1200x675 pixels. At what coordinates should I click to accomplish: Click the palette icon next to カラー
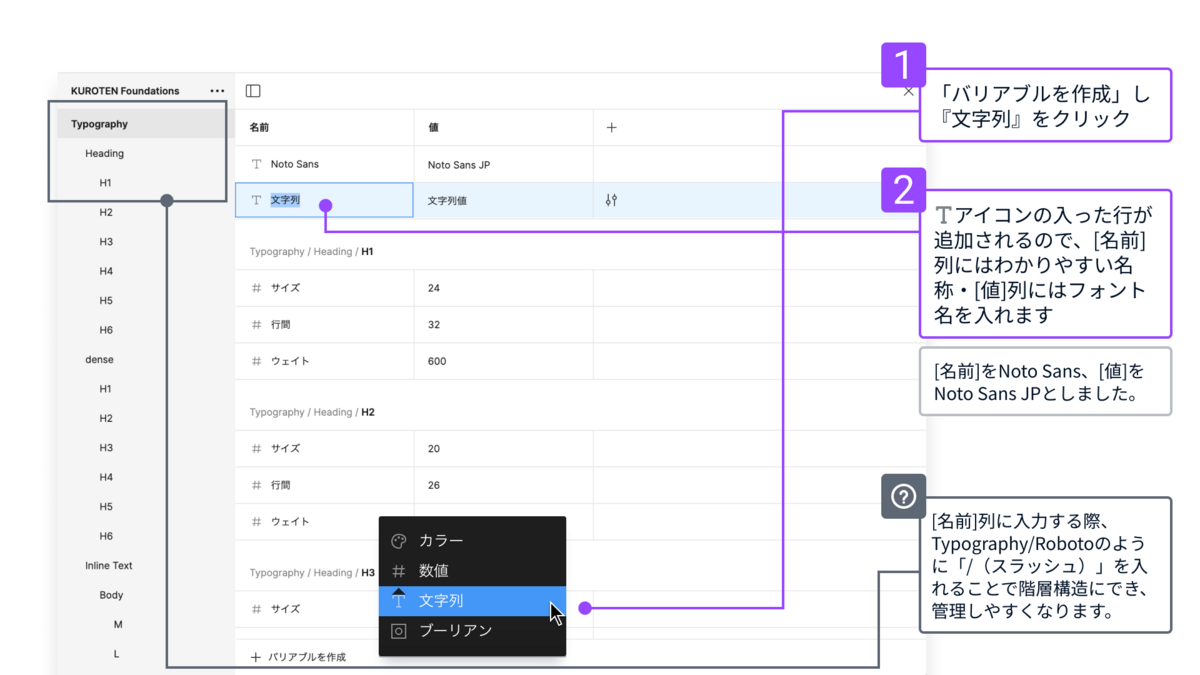pos(399,541)
